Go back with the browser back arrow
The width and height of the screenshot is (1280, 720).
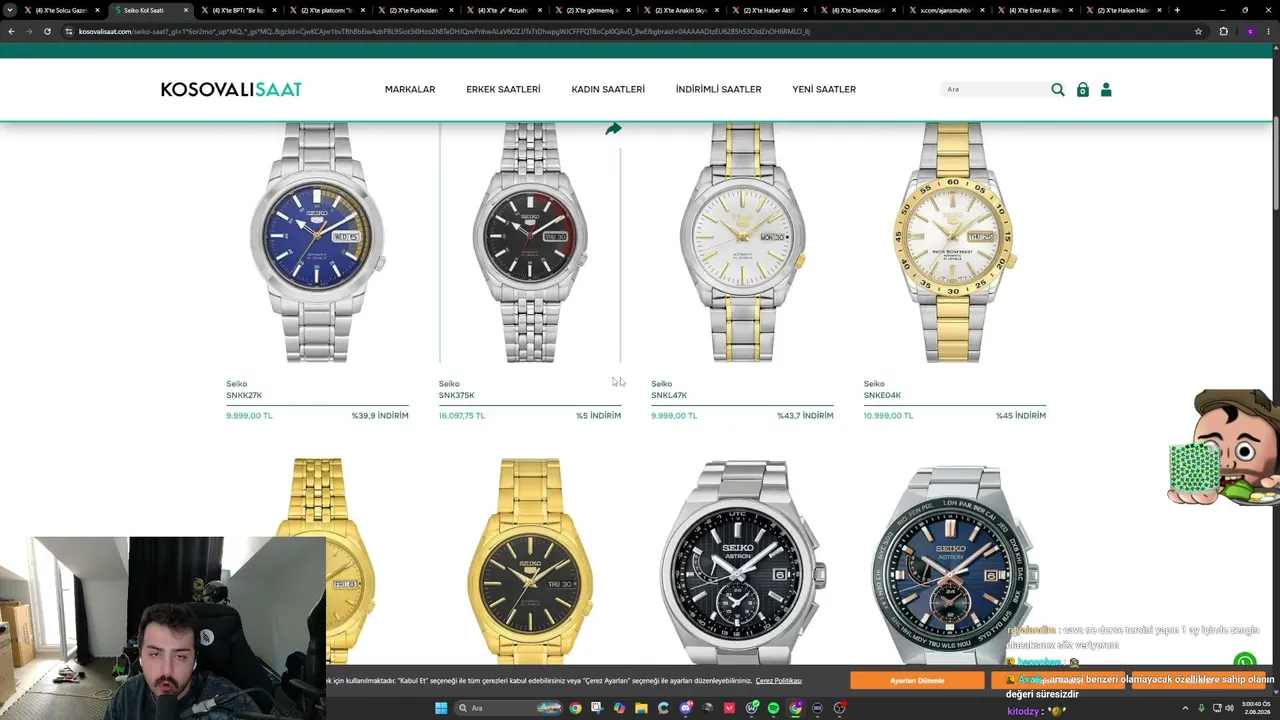click(11, 31)
